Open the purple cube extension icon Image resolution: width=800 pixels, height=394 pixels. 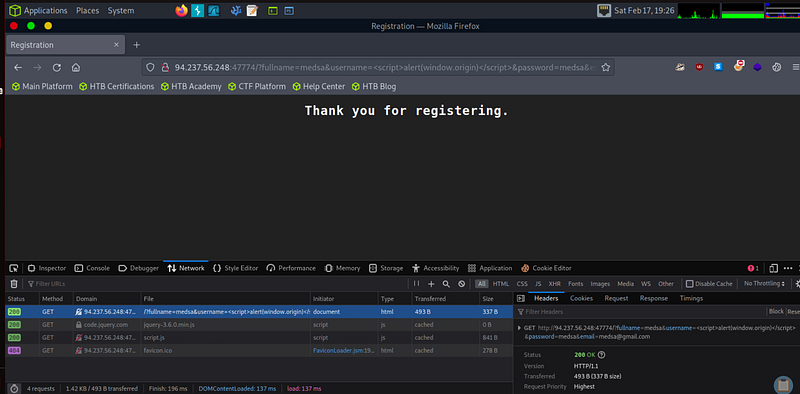757,67
